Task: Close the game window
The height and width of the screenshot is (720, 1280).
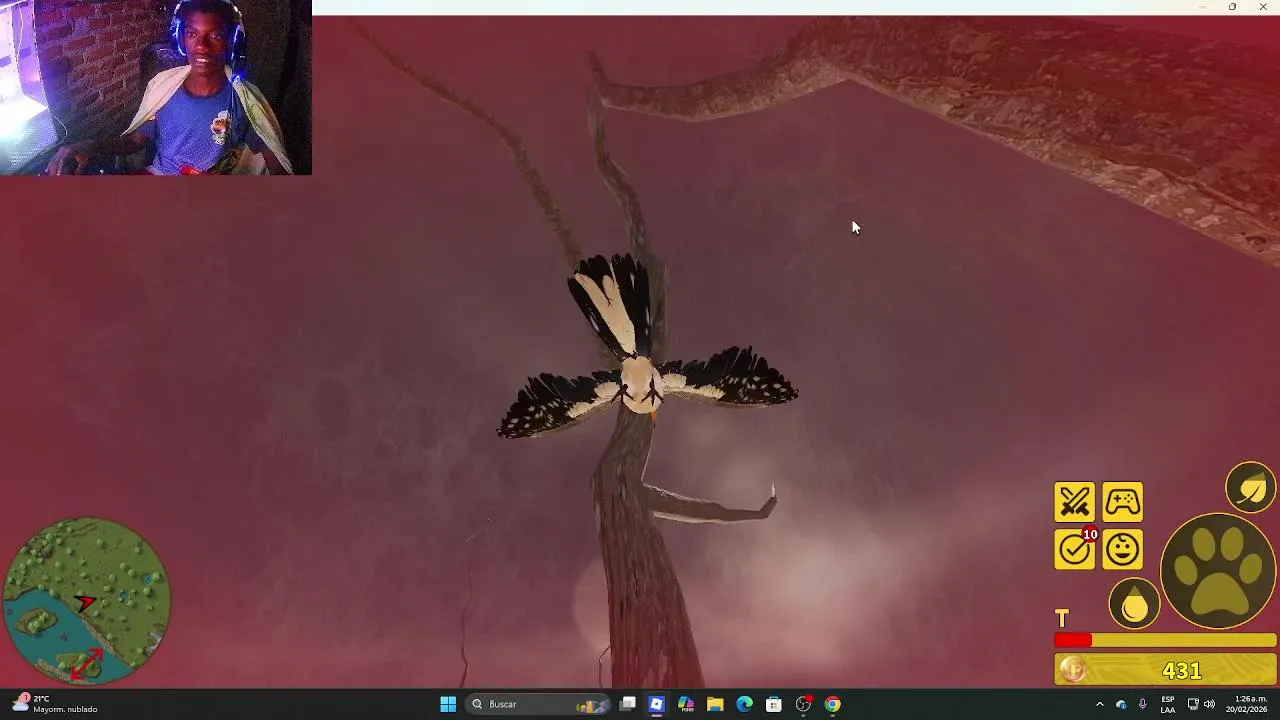Action: tap(1262, 7)
